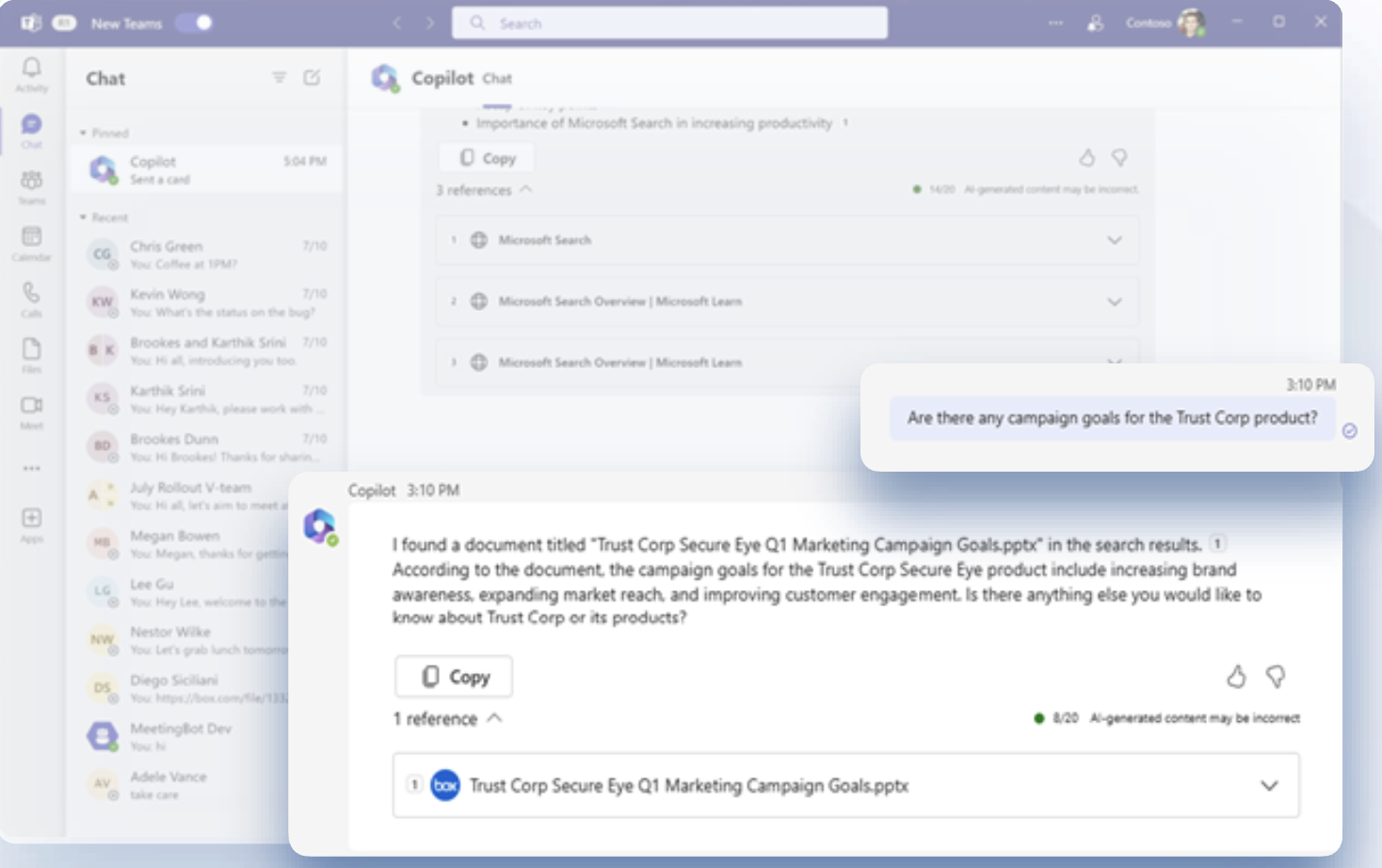Expand the Trust Corp pptx reference chevron

click(x=1269, y=785)
